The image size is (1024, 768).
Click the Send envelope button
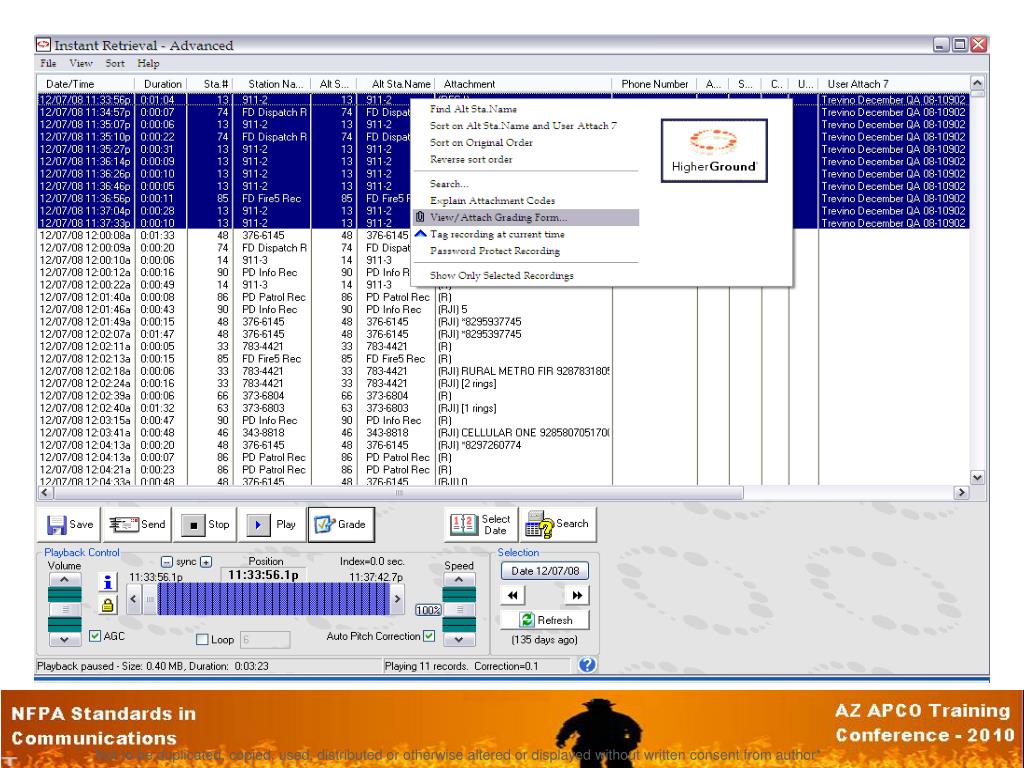click(x=137, y=524)
